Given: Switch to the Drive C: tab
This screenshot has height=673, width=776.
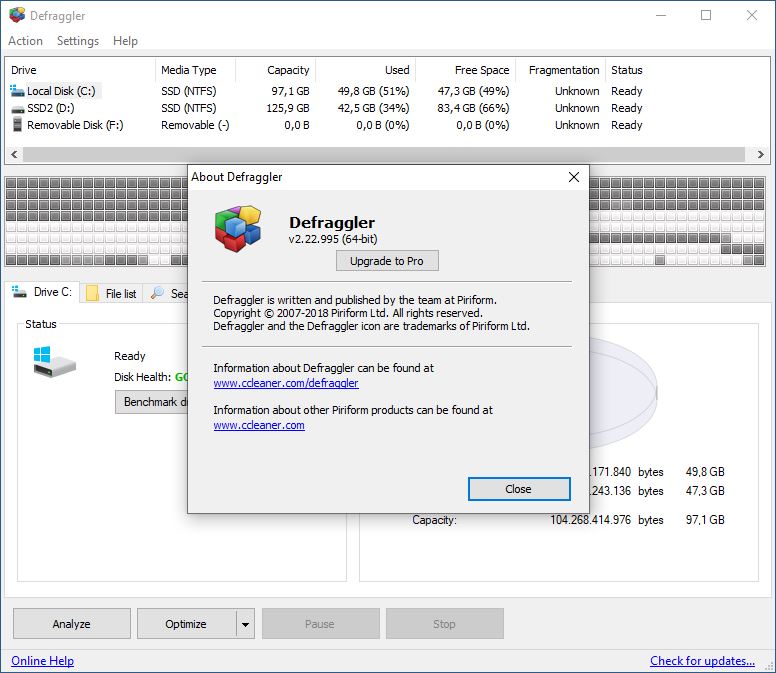Looking at the screenshot, I should point(43,292).
